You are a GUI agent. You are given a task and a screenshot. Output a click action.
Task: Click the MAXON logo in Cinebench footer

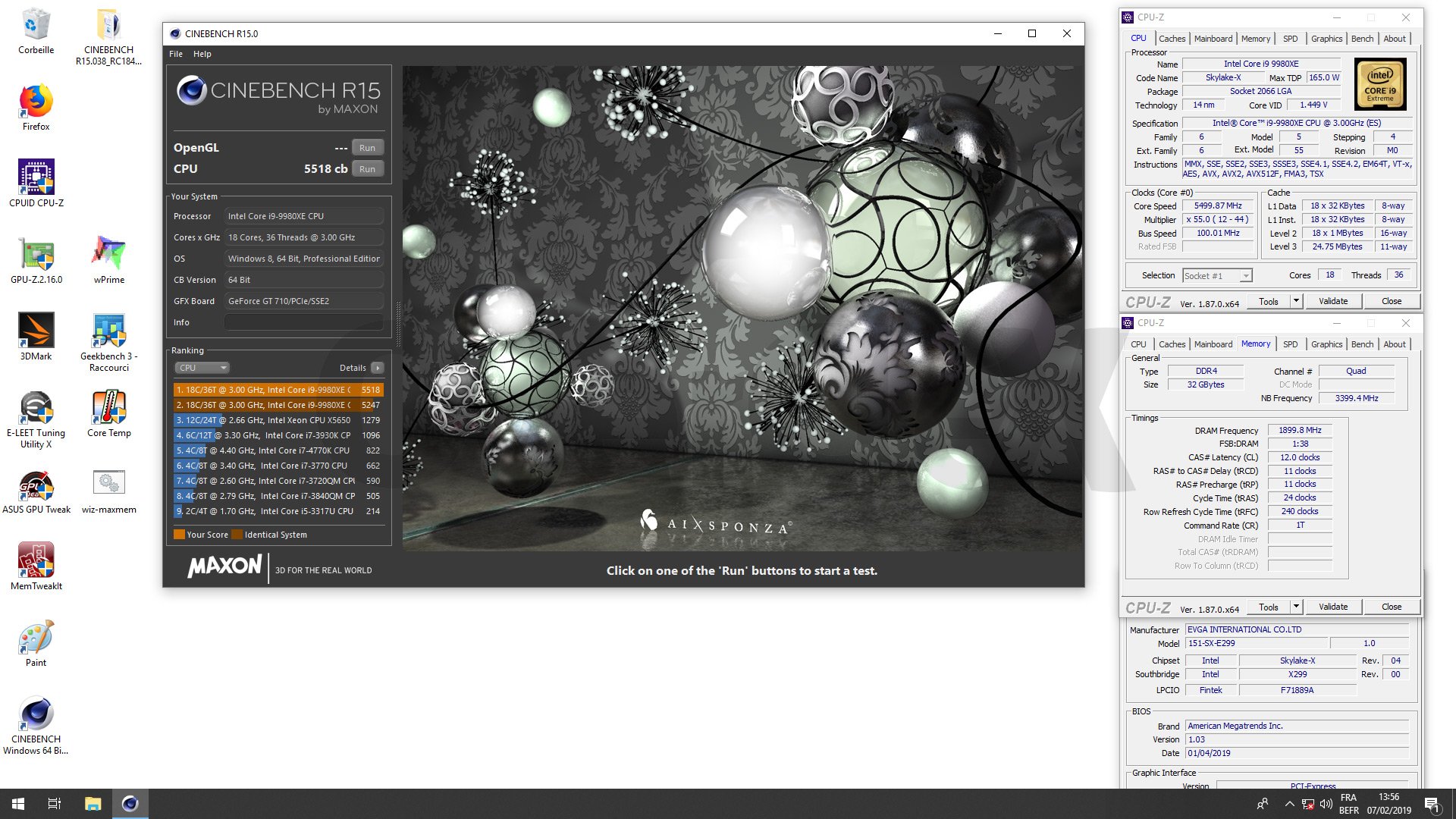(x=224, y=566)
